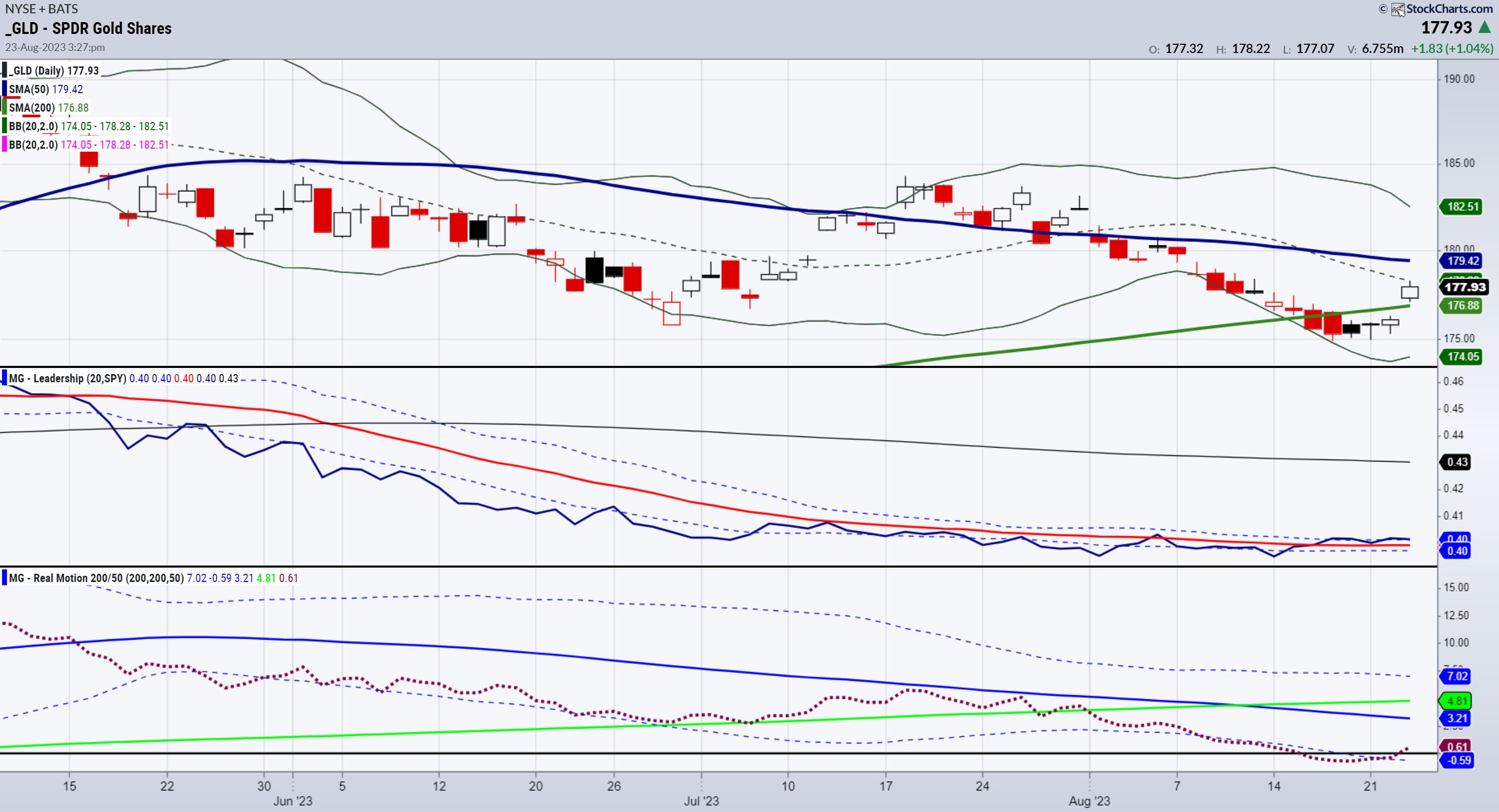Select the _GLD (Daily) legend label
1499x812 pixels.
pyautogui.click(x=54, y=70)
